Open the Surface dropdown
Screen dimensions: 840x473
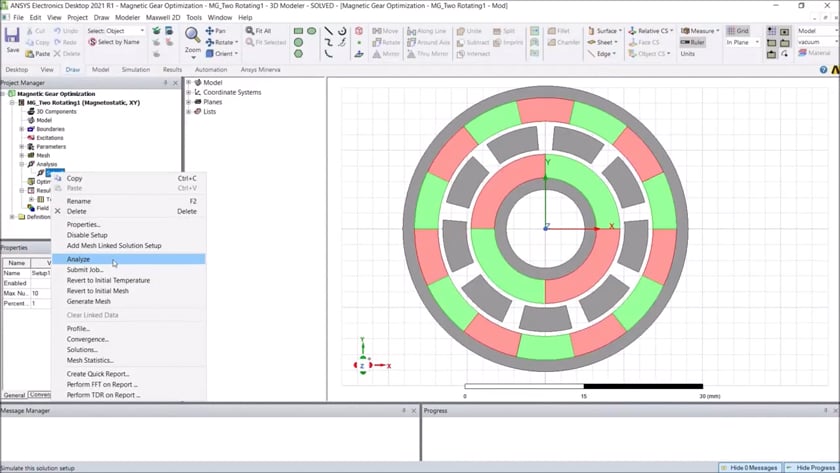coord(620,31)
